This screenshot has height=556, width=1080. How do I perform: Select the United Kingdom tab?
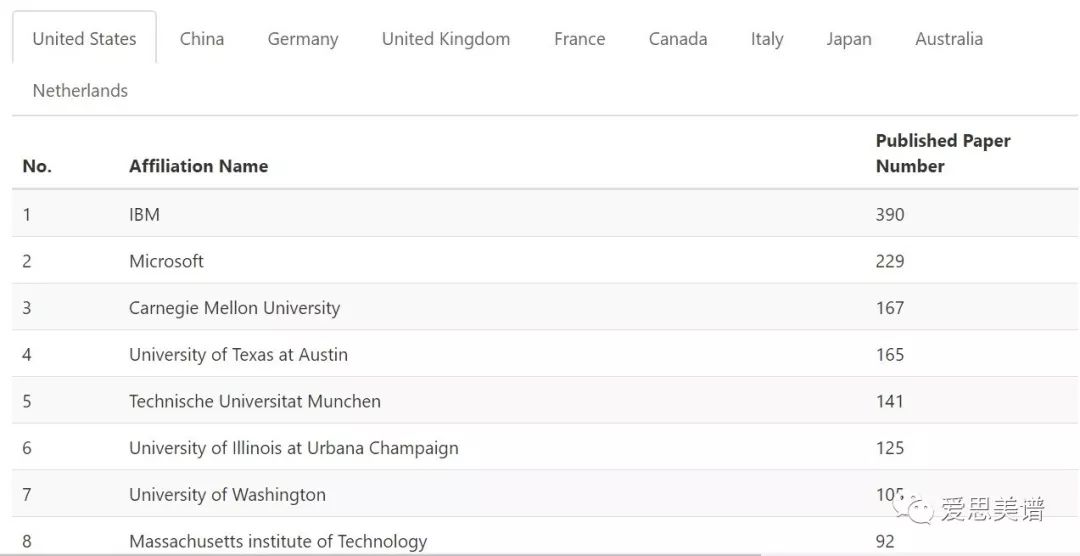click(446, 39)
